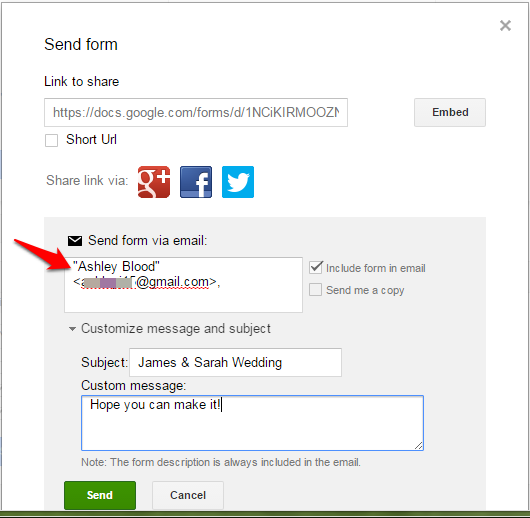The image size is (530, 518).
Task: Cancel sending the form
Action: pos(188,495)
